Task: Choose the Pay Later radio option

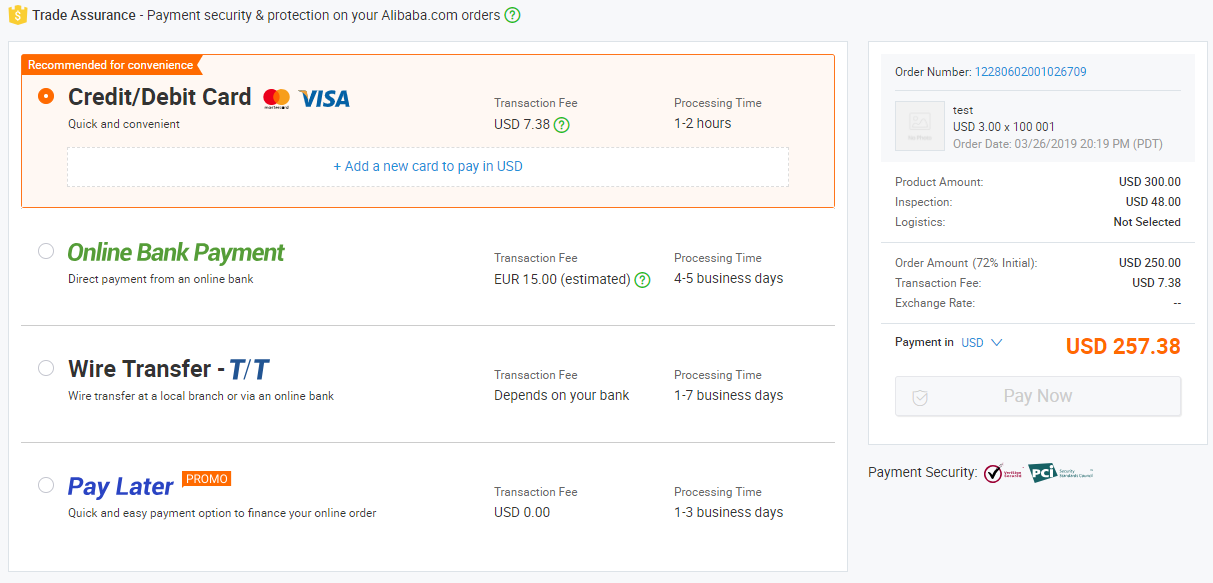Action: [x=46, y=485]
